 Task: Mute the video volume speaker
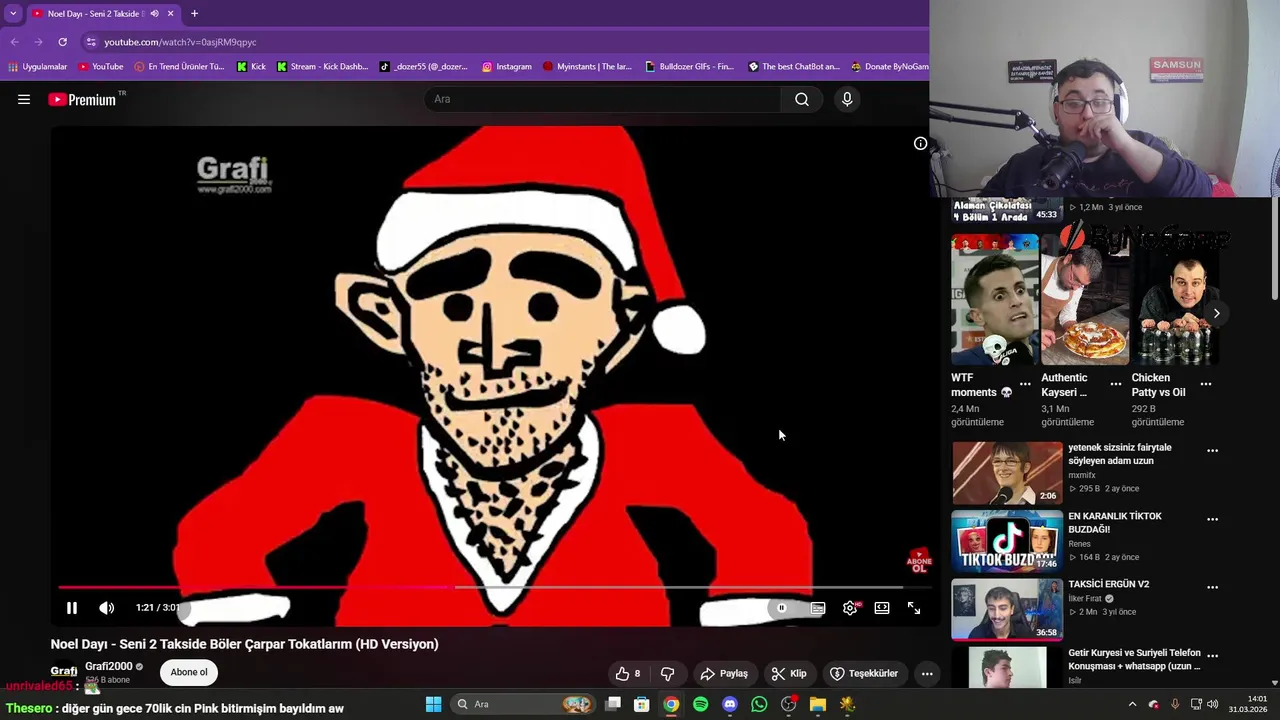point(107,608)
